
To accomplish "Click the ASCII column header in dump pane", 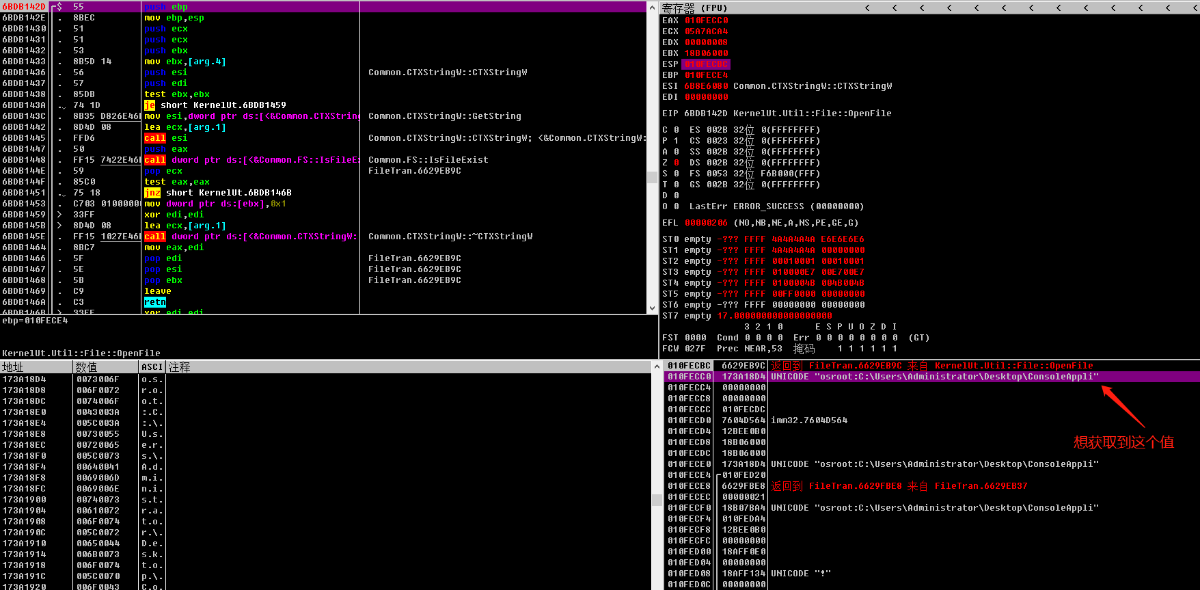I will pyautogui.click(x=152, y=367).
